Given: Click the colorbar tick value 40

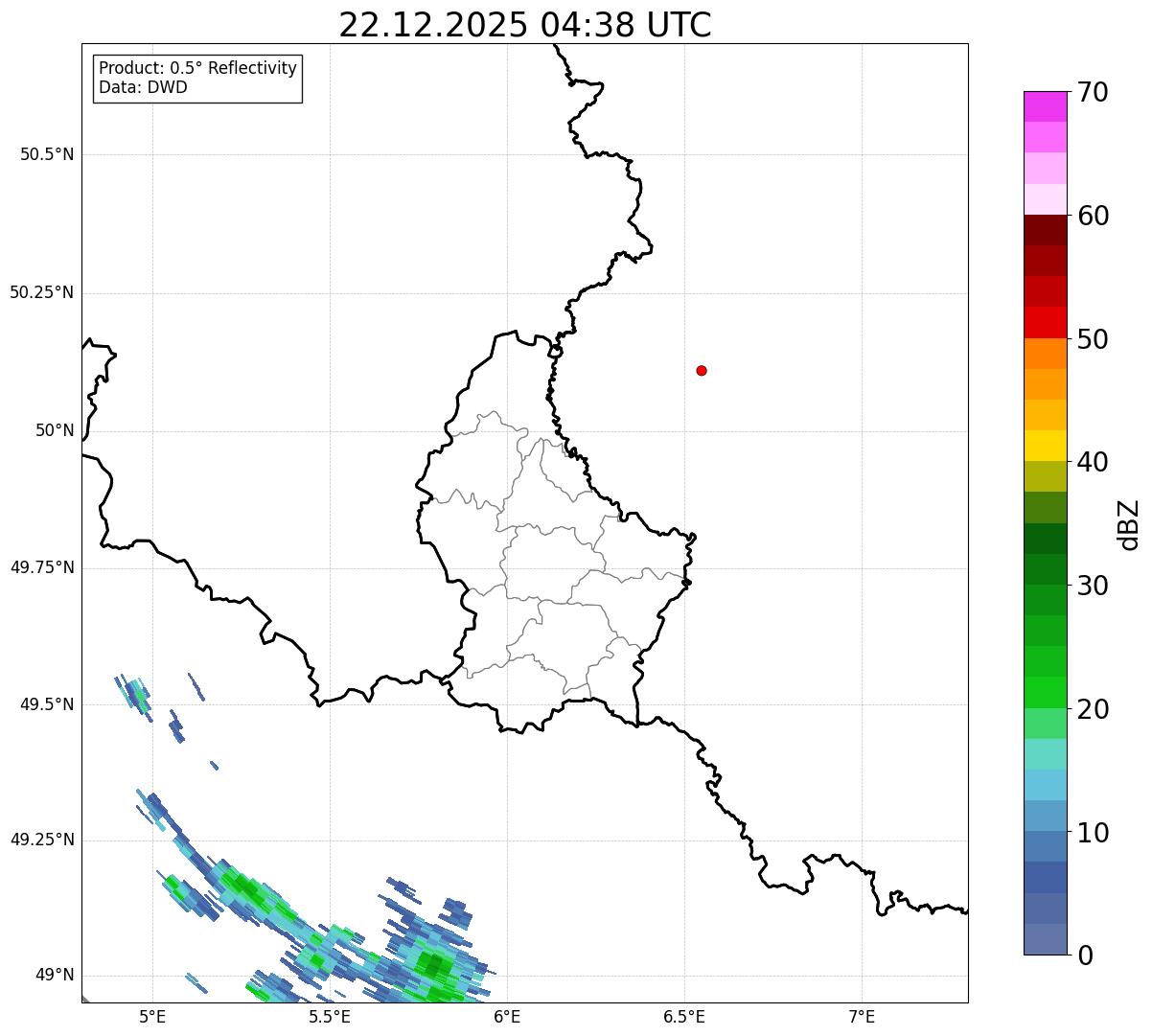Looking at the screenshot, I should (x=1093, y=462).
